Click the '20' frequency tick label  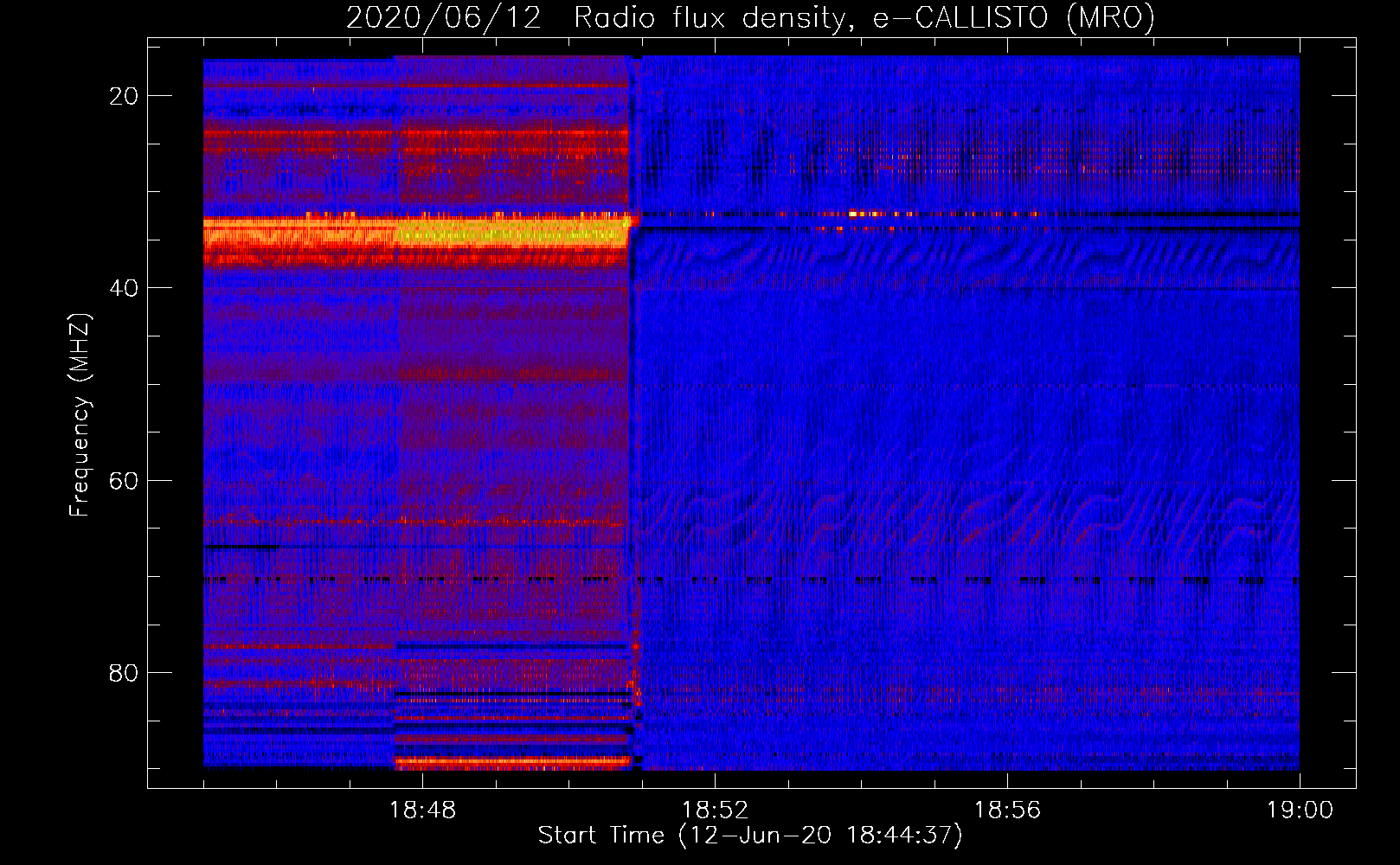[124, 96]
